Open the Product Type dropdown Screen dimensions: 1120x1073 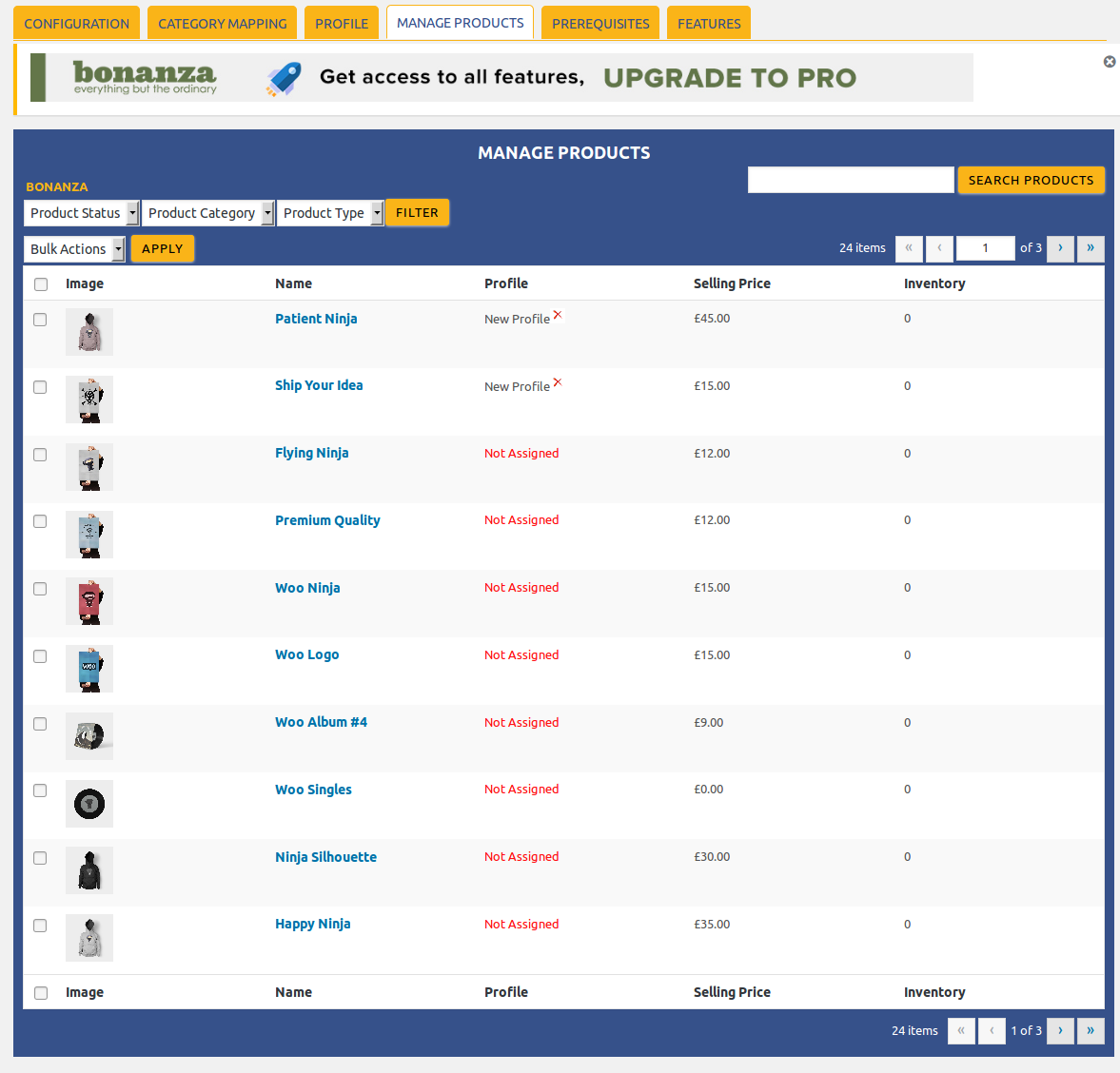[330, 213]
